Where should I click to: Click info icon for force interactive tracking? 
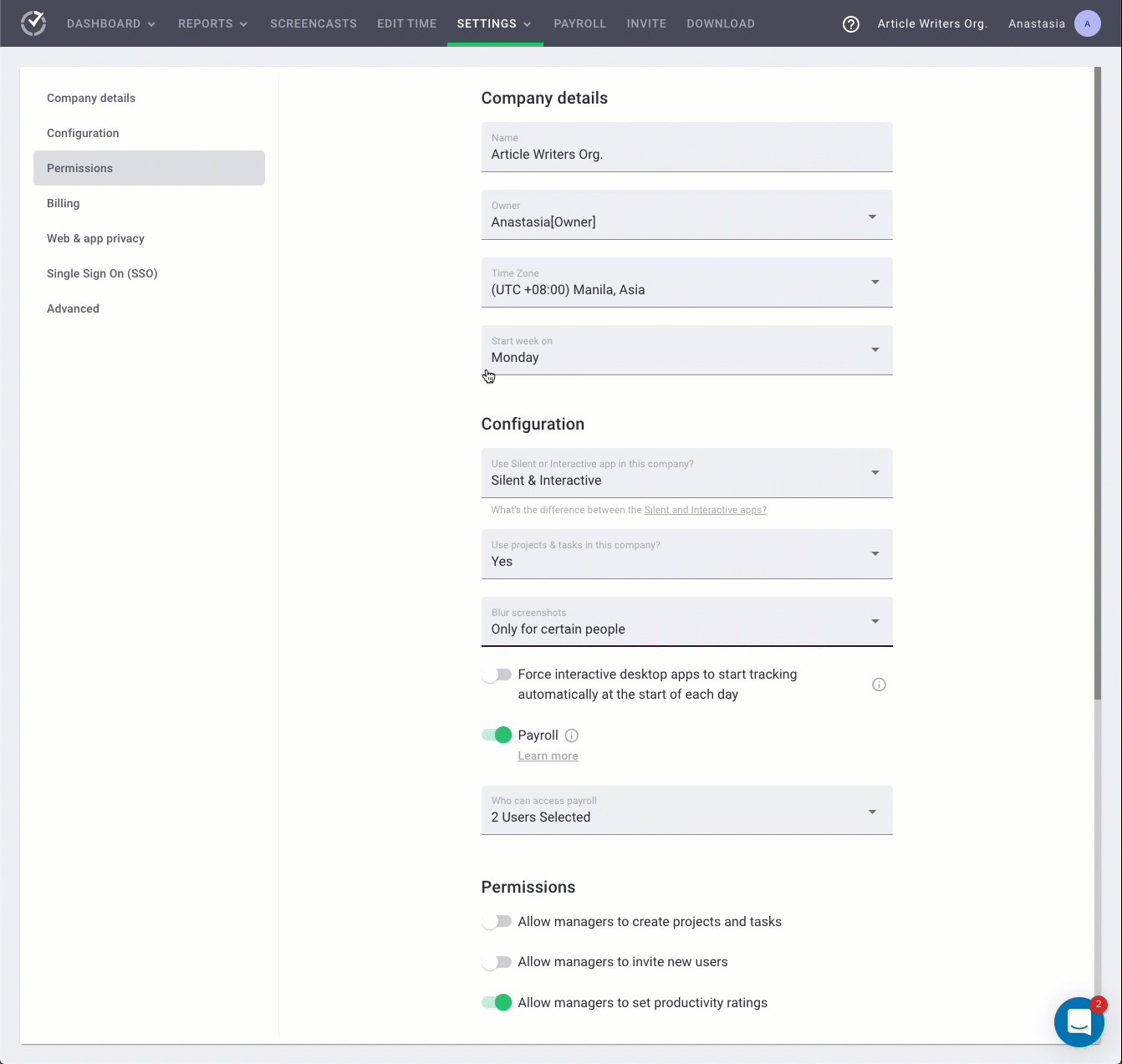[879, 685]
